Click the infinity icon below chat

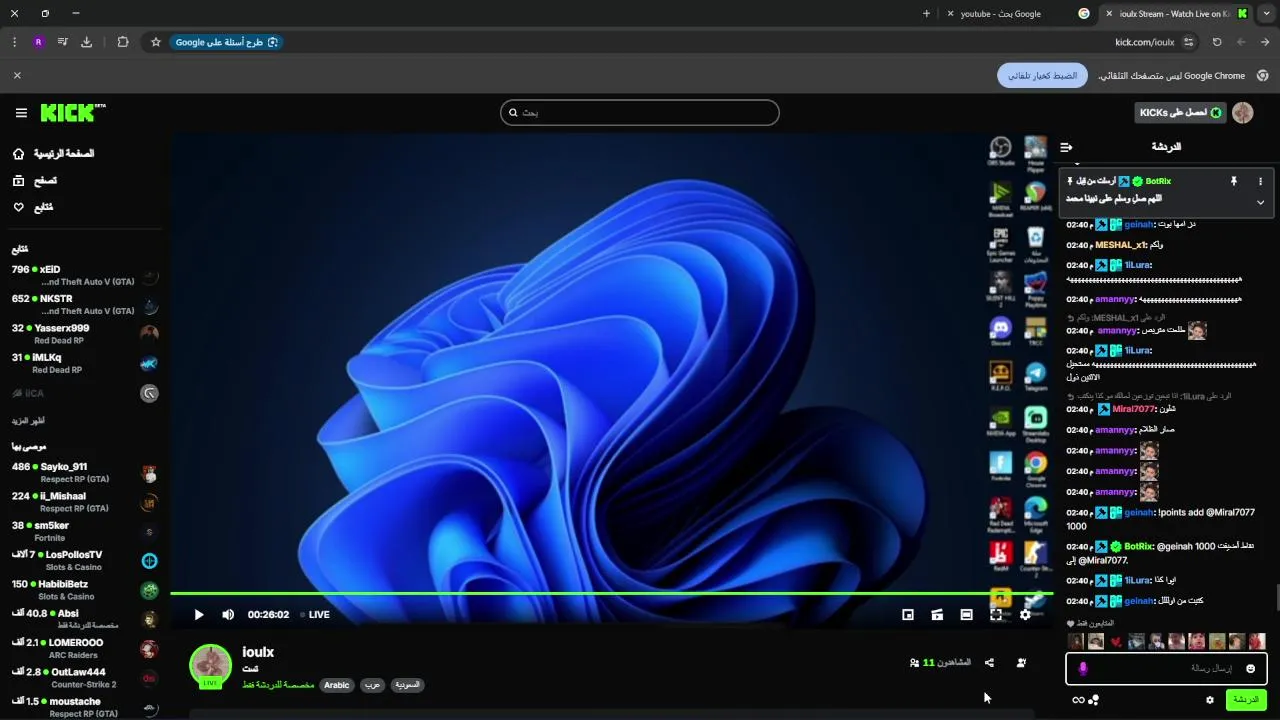point(1078,700)
